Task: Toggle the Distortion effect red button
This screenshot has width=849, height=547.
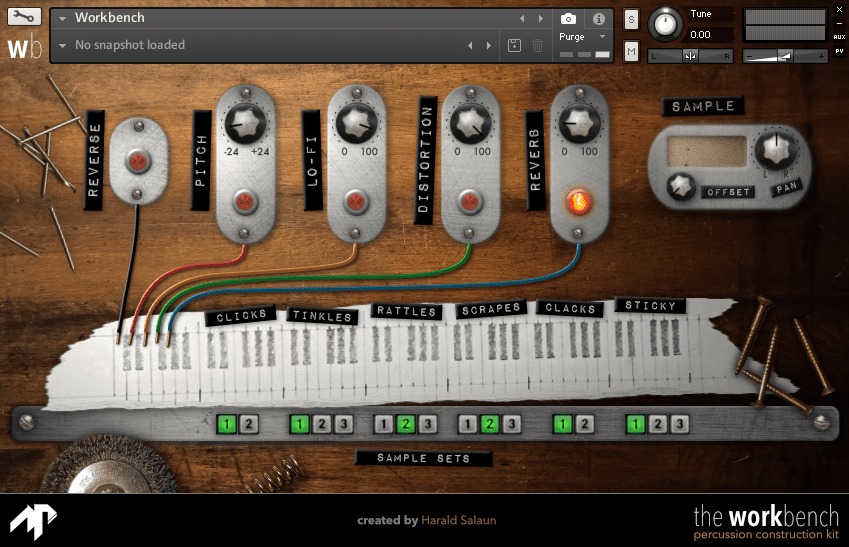Action: [x=469, y=201]
